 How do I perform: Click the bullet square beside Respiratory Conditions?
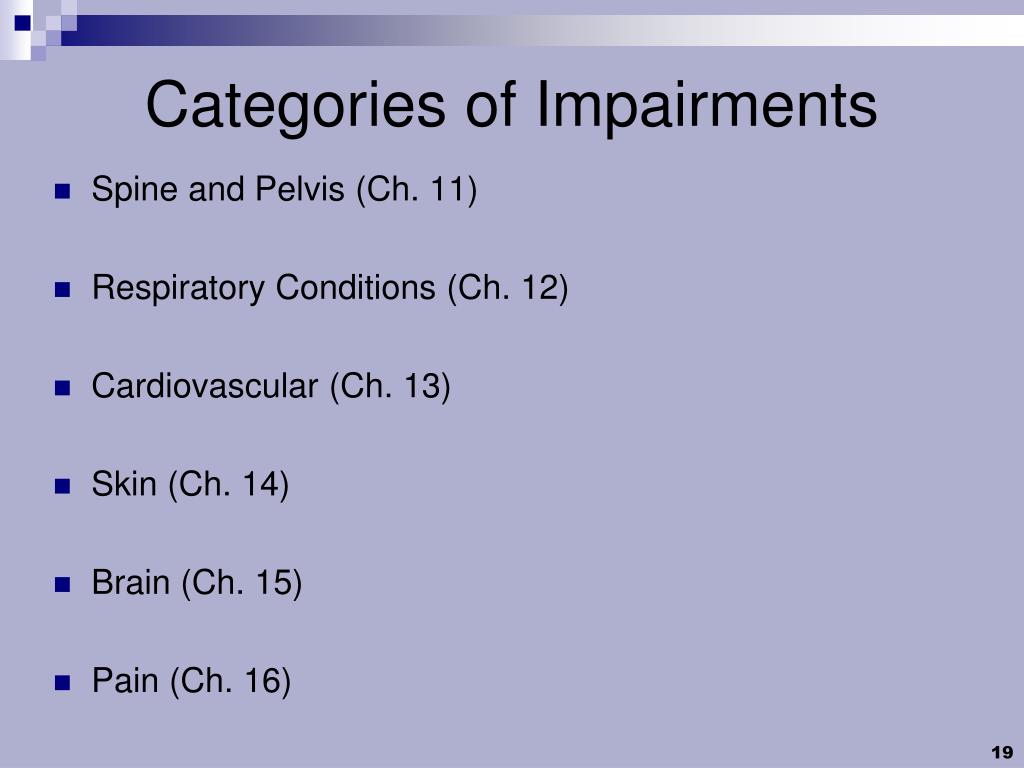pyautogui.click(x=63, y=290)
